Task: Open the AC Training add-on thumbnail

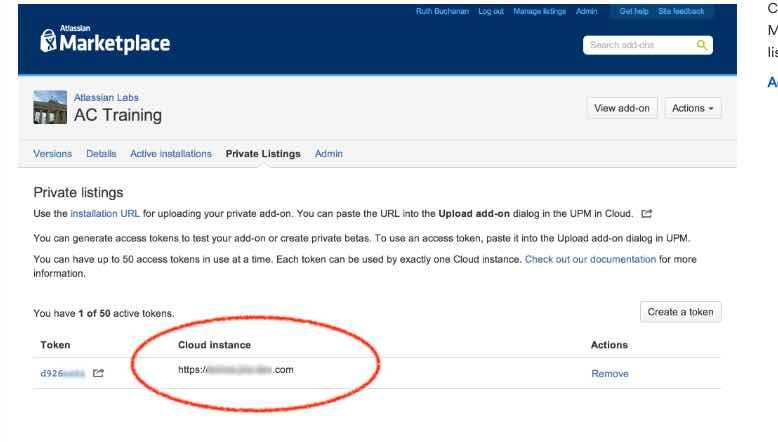Action: pyautogui.click(x=50, y=107)
